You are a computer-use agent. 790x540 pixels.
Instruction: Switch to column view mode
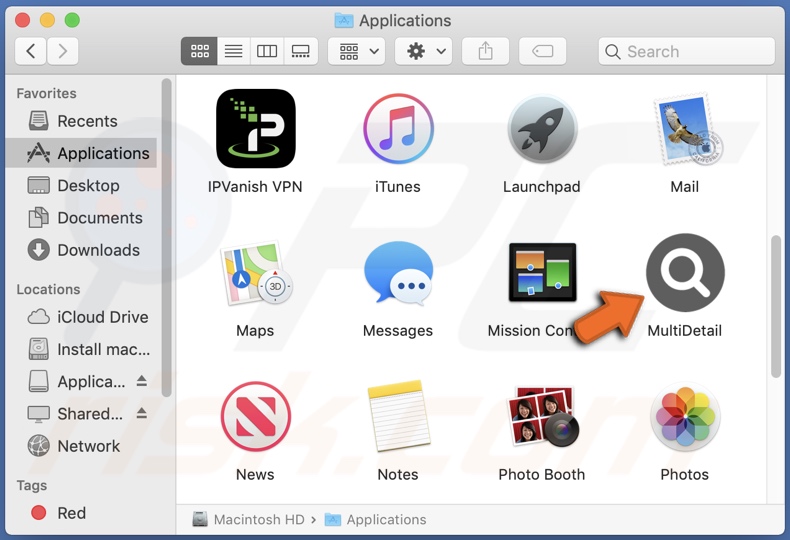266,51
